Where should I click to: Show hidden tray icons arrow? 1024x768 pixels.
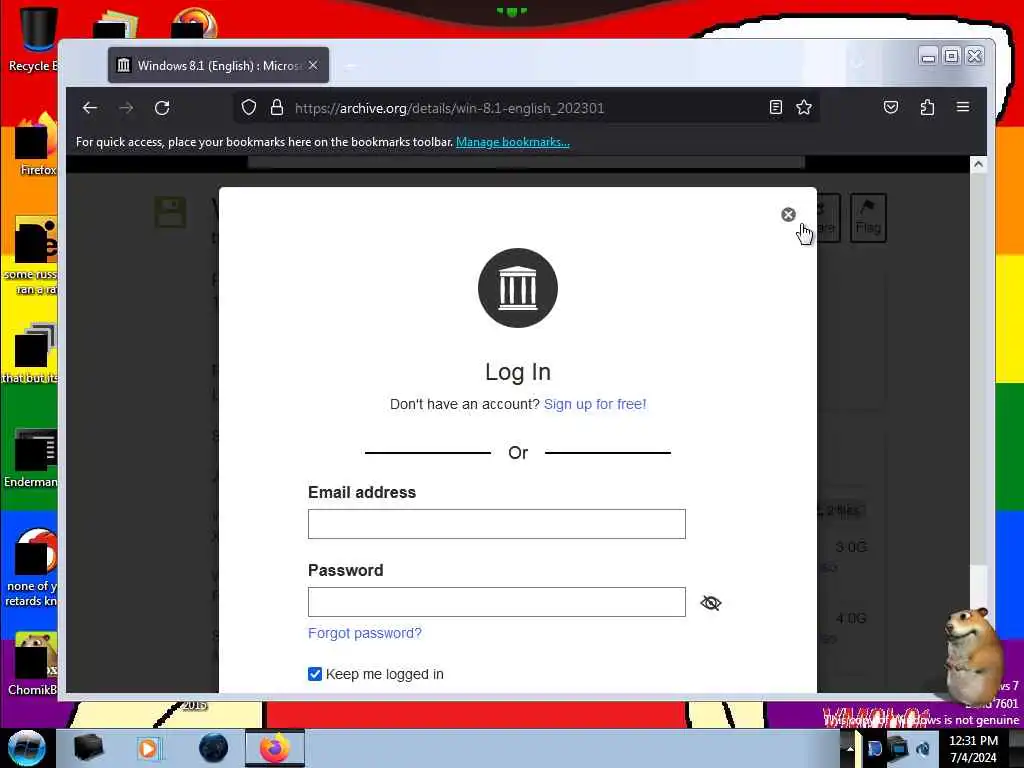click(x=849, y=748)
